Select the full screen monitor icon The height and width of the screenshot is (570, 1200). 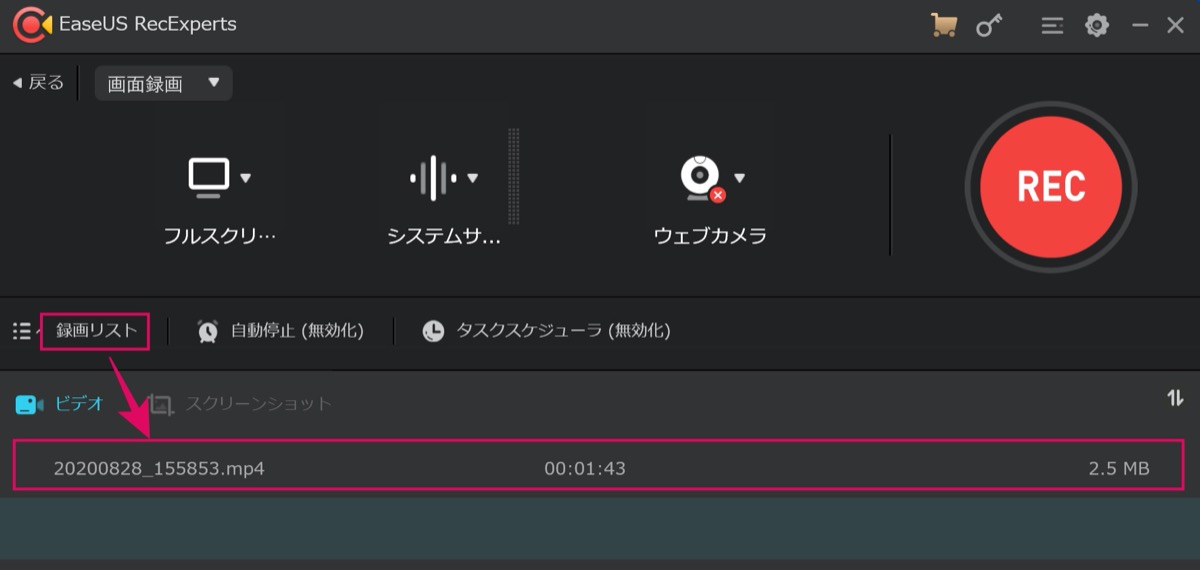click(x=209, y=177)
